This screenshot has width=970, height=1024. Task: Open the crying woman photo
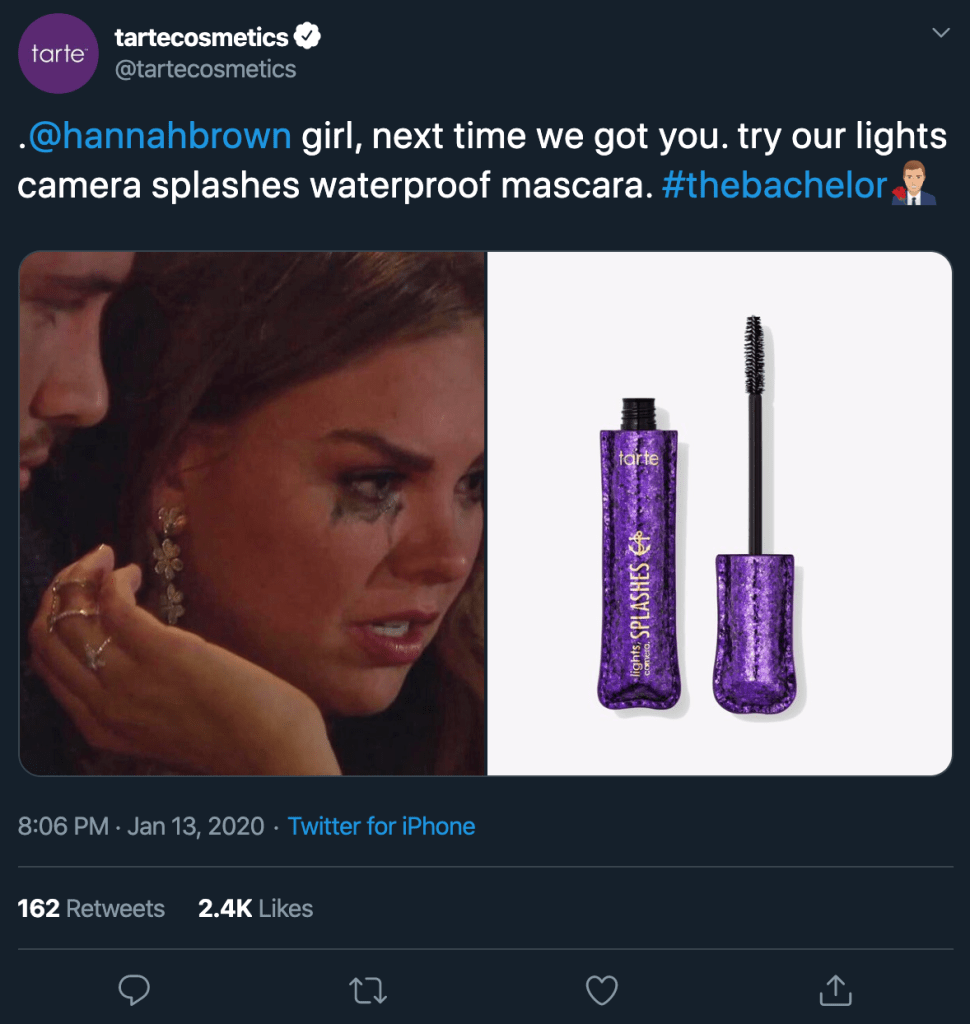[x=252, y=513]
